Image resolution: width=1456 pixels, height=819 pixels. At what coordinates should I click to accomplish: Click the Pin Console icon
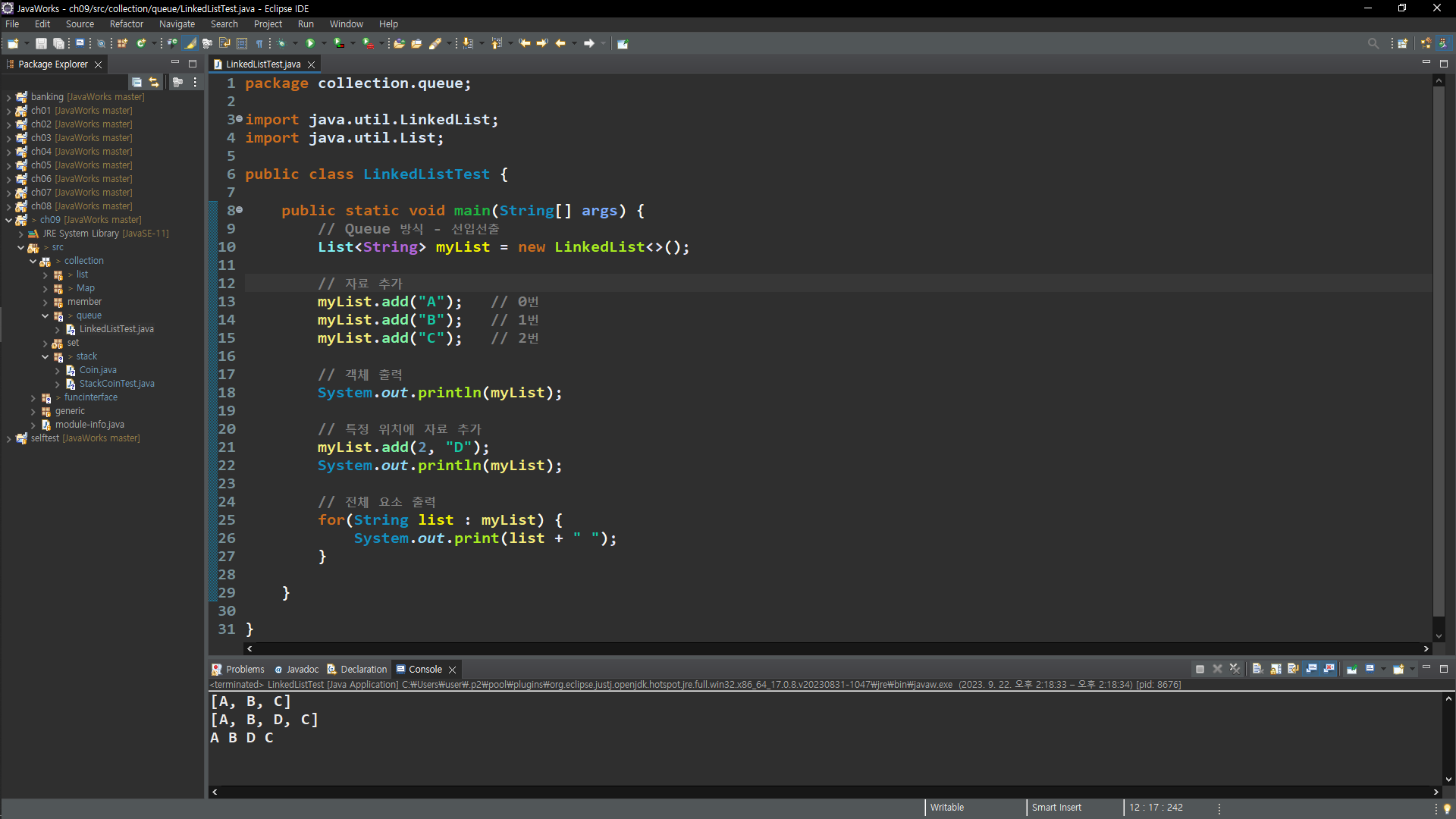click(x=1352, y=669)
